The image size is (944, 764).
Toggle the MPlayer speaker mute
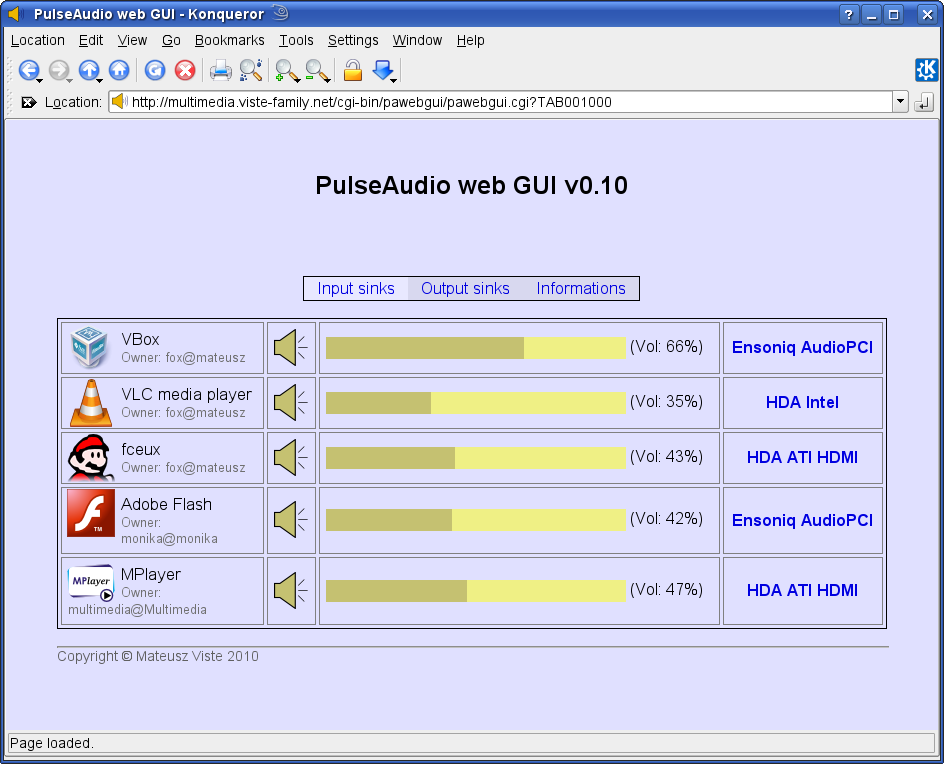point(291,591)
